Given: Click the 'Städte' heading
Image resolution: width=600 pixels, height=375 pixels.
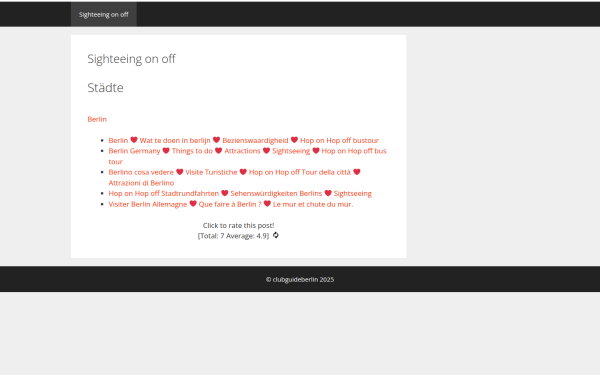Looking at the screenshot, I should pyautogui.click(x=105, y=88).
